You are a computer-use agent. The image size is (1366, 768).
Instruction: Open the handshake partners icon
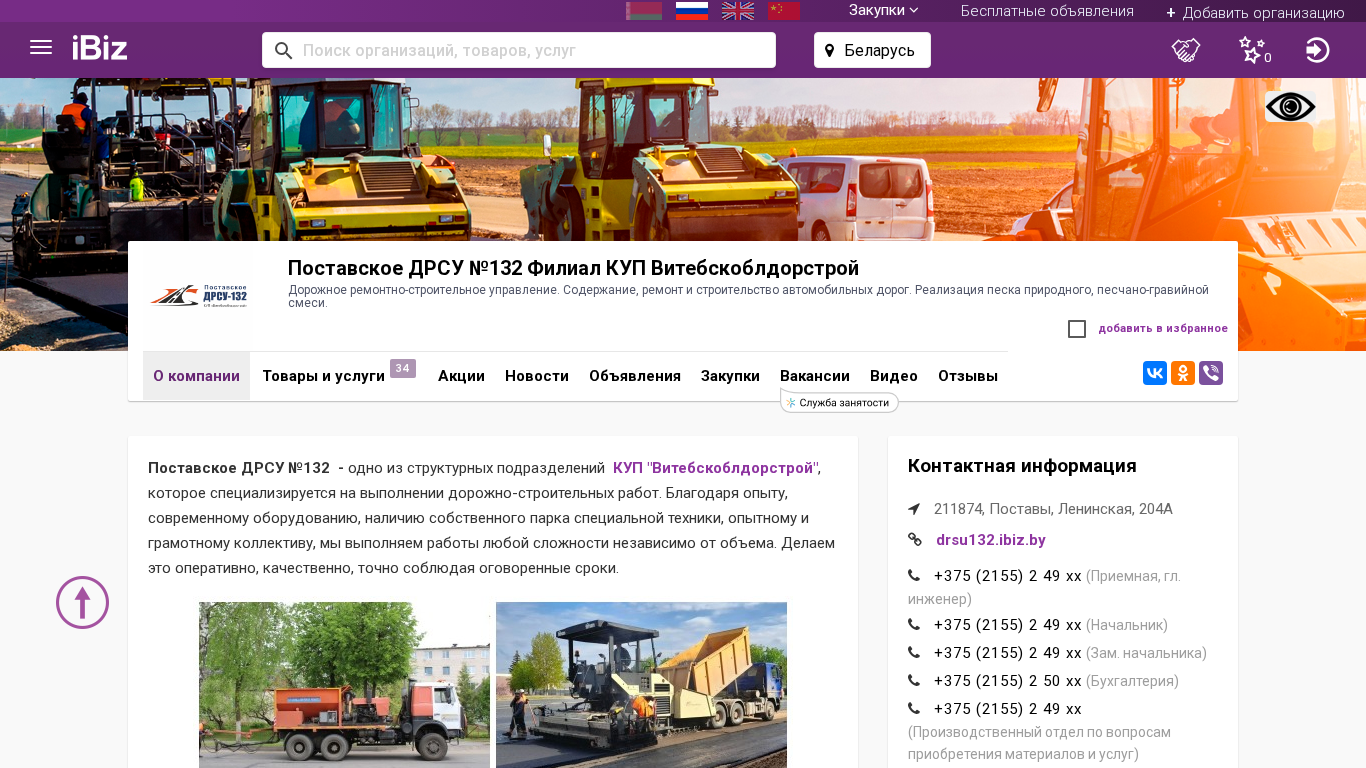coord(1186,50)
